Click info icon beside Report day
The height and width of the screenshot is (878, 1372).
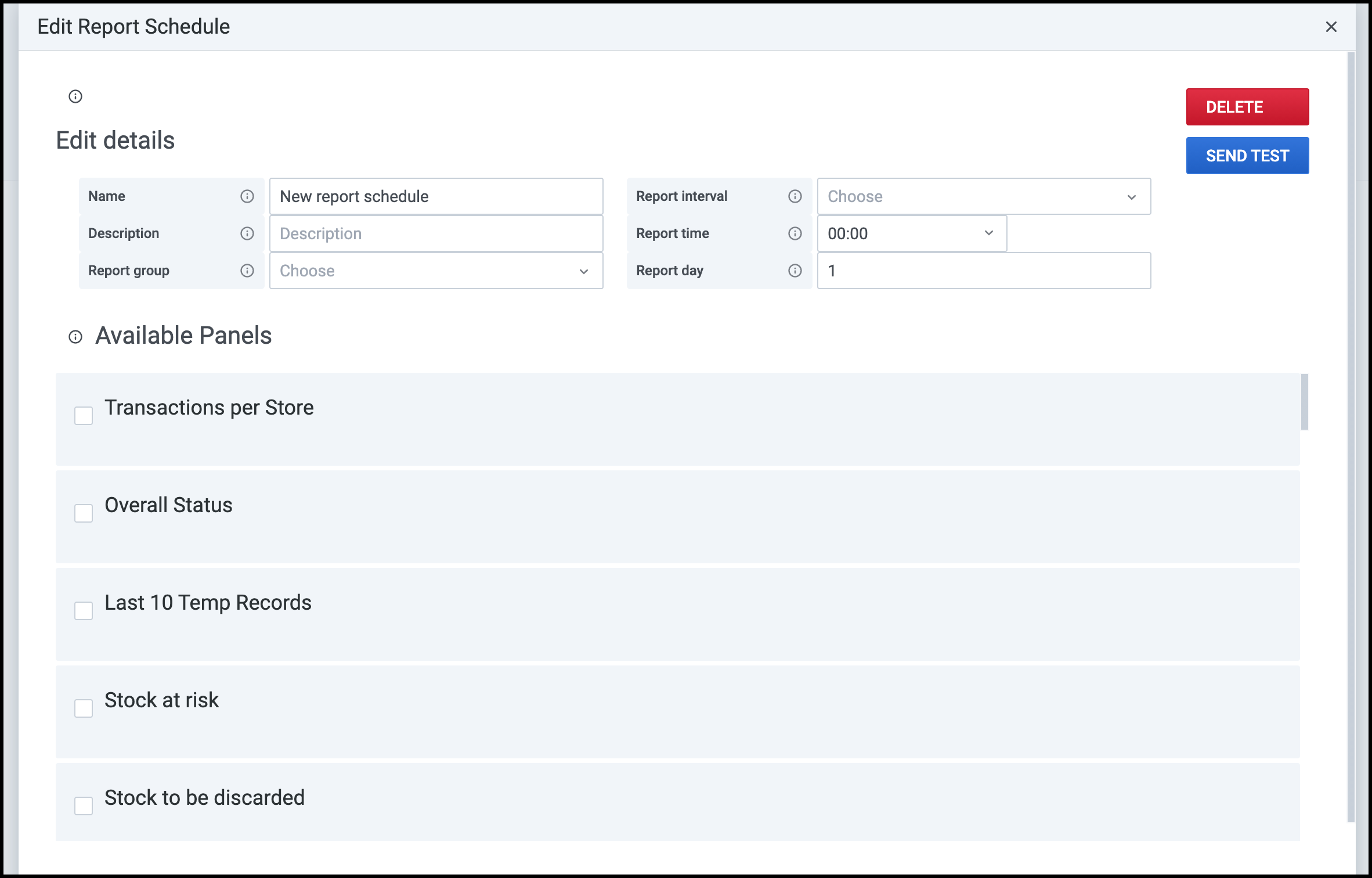pos(795,271)
